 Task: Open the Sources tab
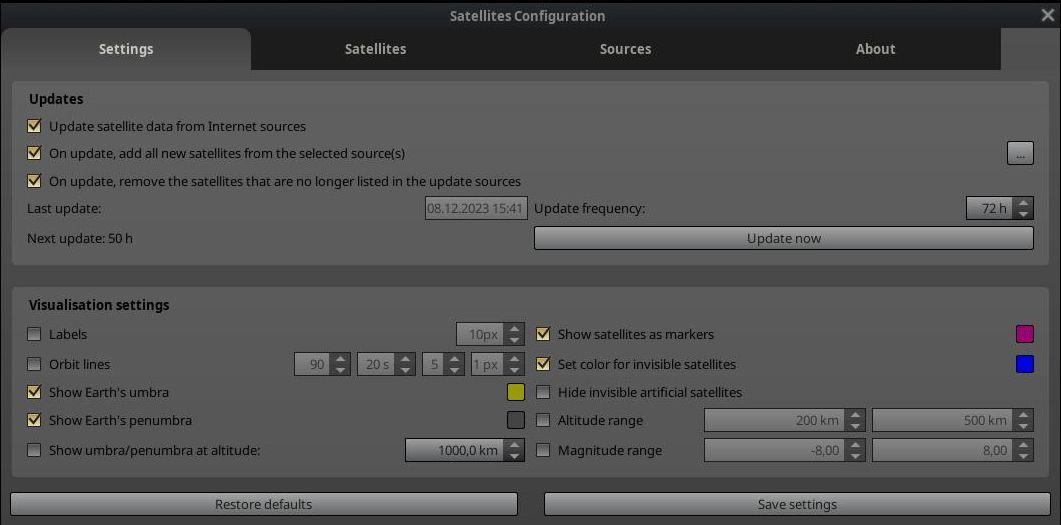pyautogui.click(x=625, y=49)
